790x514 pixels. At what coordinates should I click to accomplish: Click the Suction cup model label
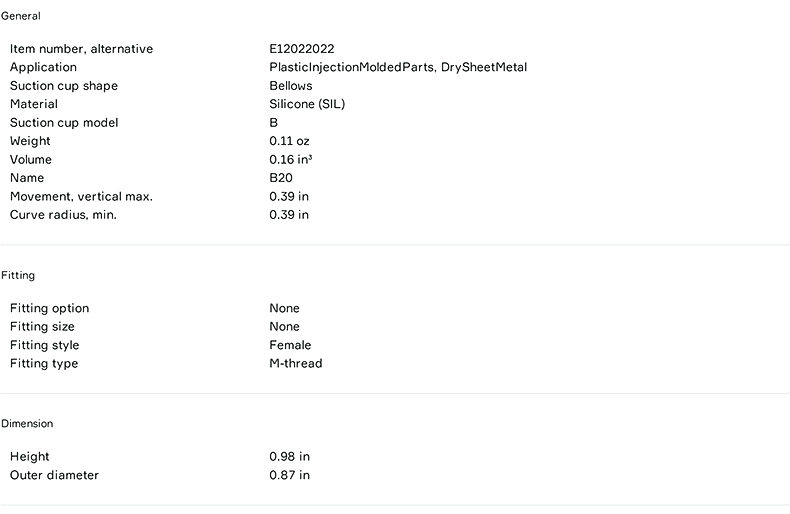64,123
